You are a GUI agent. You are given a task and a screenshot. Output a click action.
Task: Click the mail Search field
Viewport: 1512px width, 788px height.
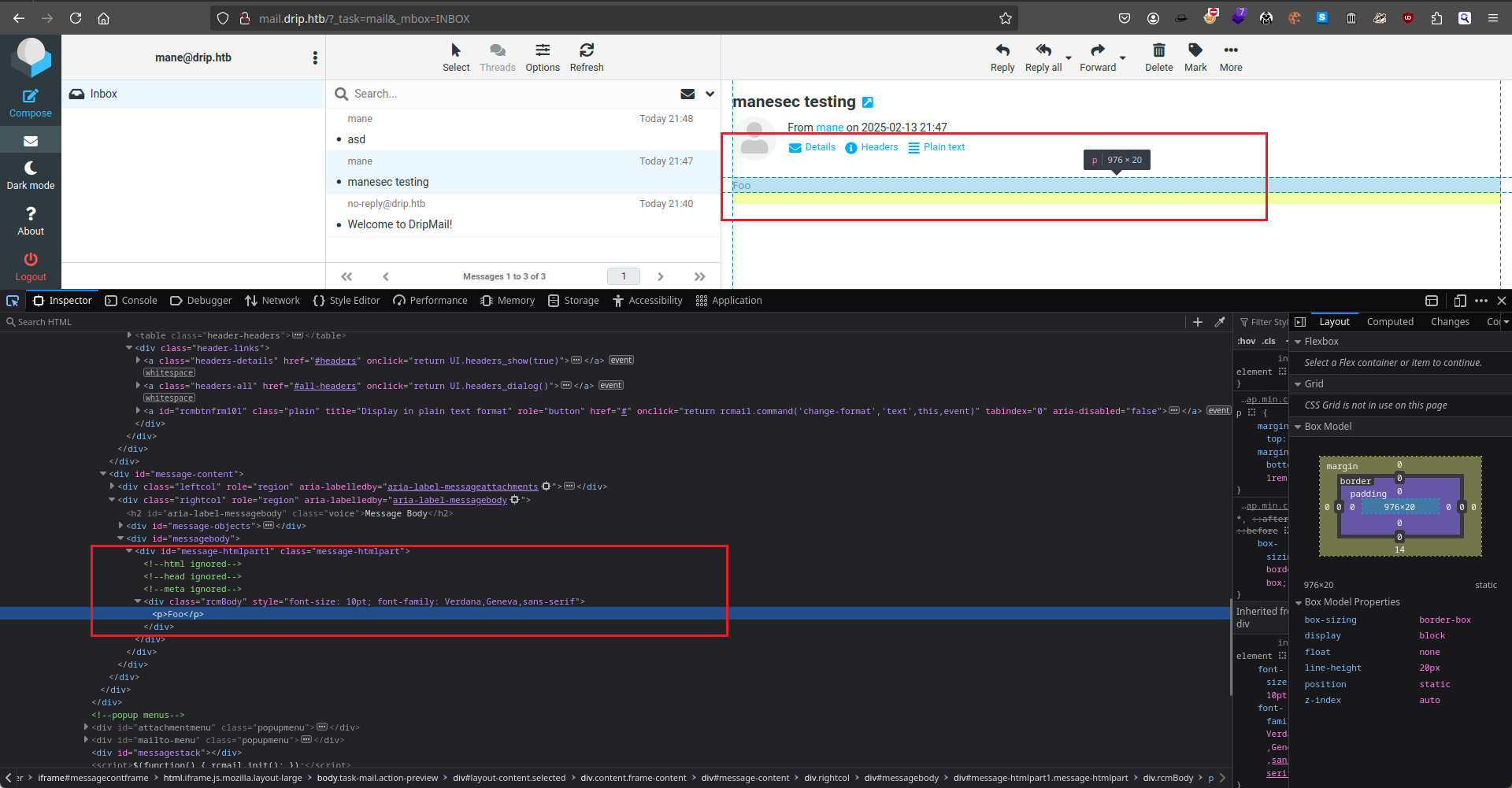504,94
